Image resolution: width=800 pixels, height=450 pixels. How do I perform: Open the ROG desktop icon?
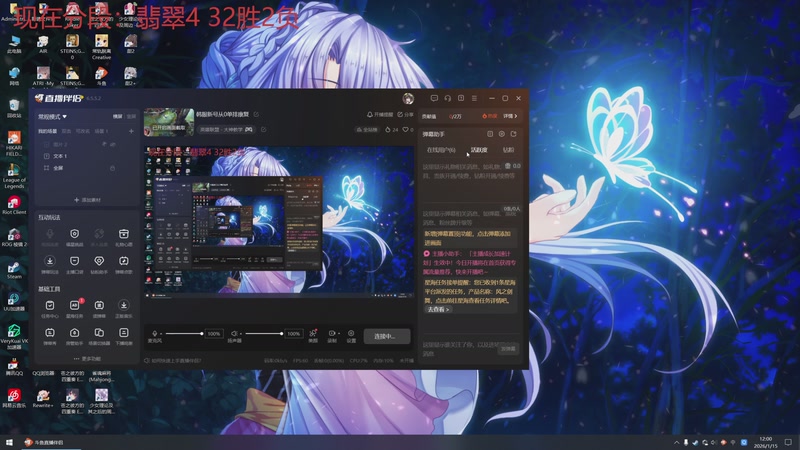[14, 235]
